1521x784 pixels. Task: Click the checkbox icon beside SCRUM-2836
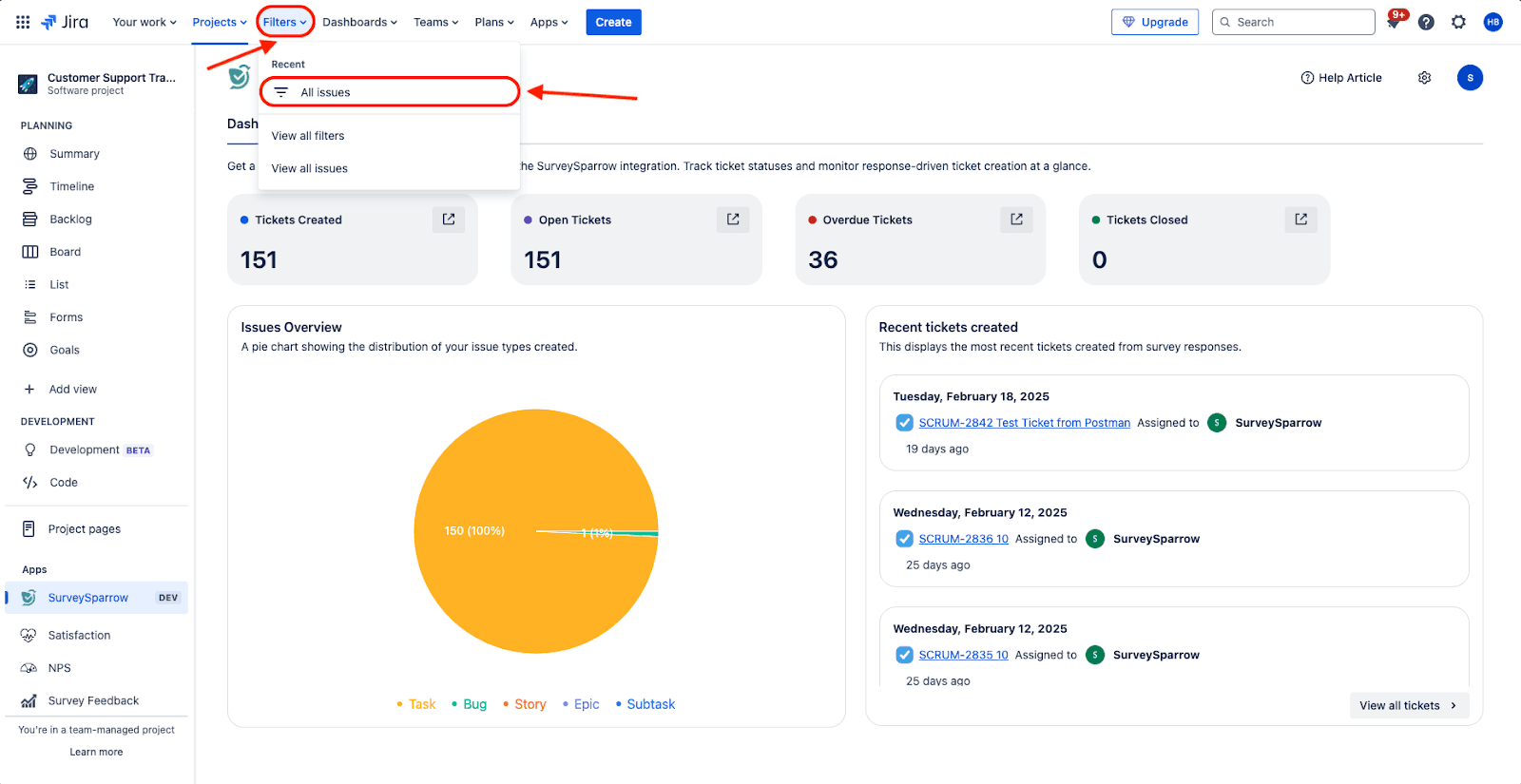[904, 539]
